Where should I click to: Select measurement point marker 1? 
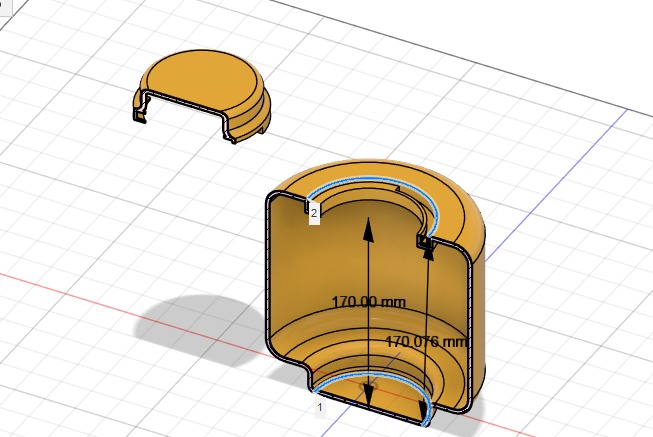[320, 407]
